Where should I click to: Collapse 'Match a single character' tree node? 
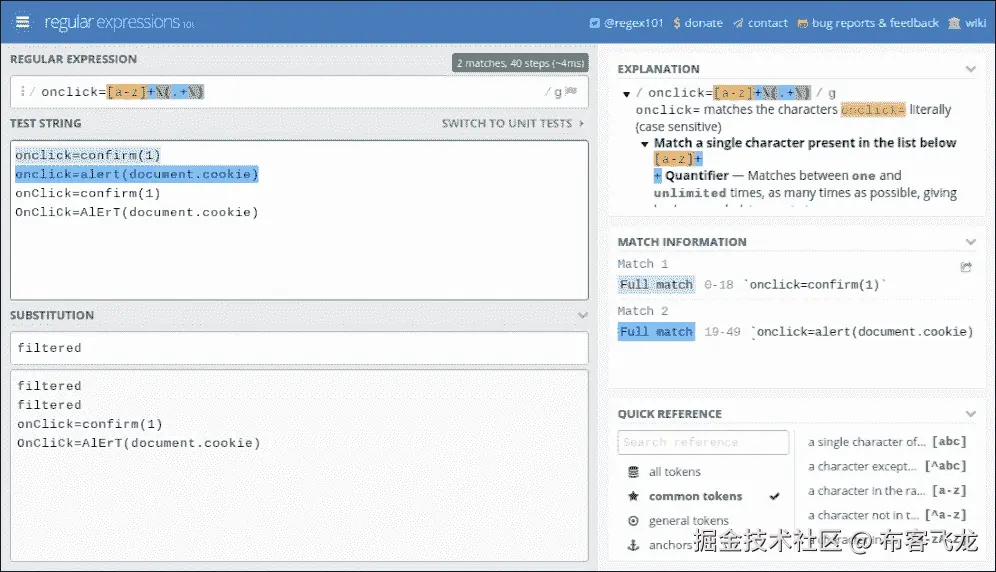pos(645,144)
